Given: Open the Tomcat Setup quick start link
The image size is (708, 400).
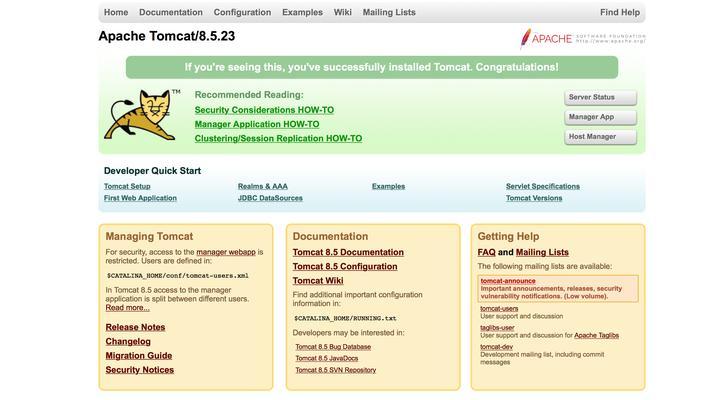Looking at the screenshot, I should [127, 186].
